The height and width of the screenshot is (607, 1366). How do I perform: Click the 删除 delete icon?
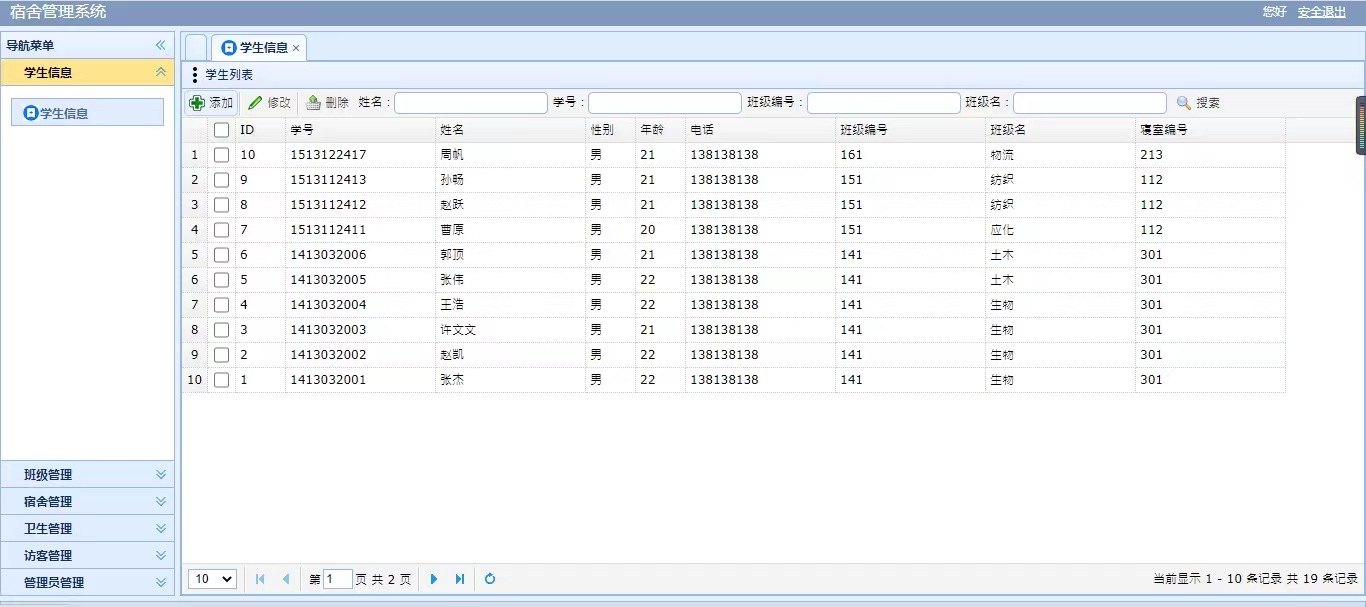click(314, 103)
